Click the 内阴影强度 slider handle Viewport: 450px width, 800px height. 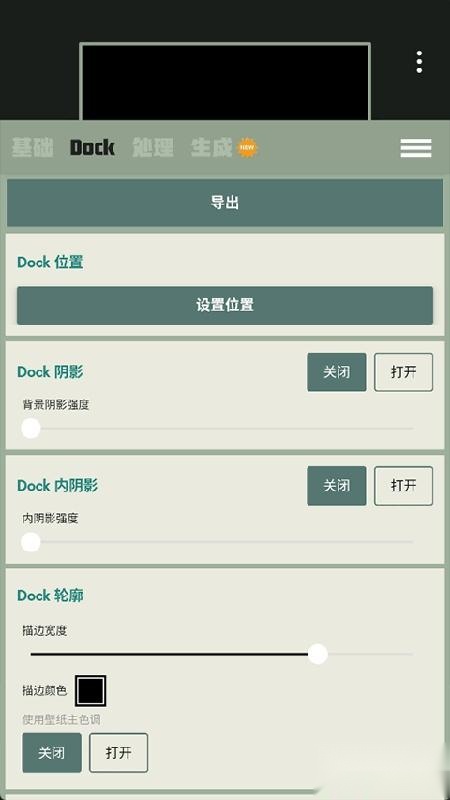(31, 542)
